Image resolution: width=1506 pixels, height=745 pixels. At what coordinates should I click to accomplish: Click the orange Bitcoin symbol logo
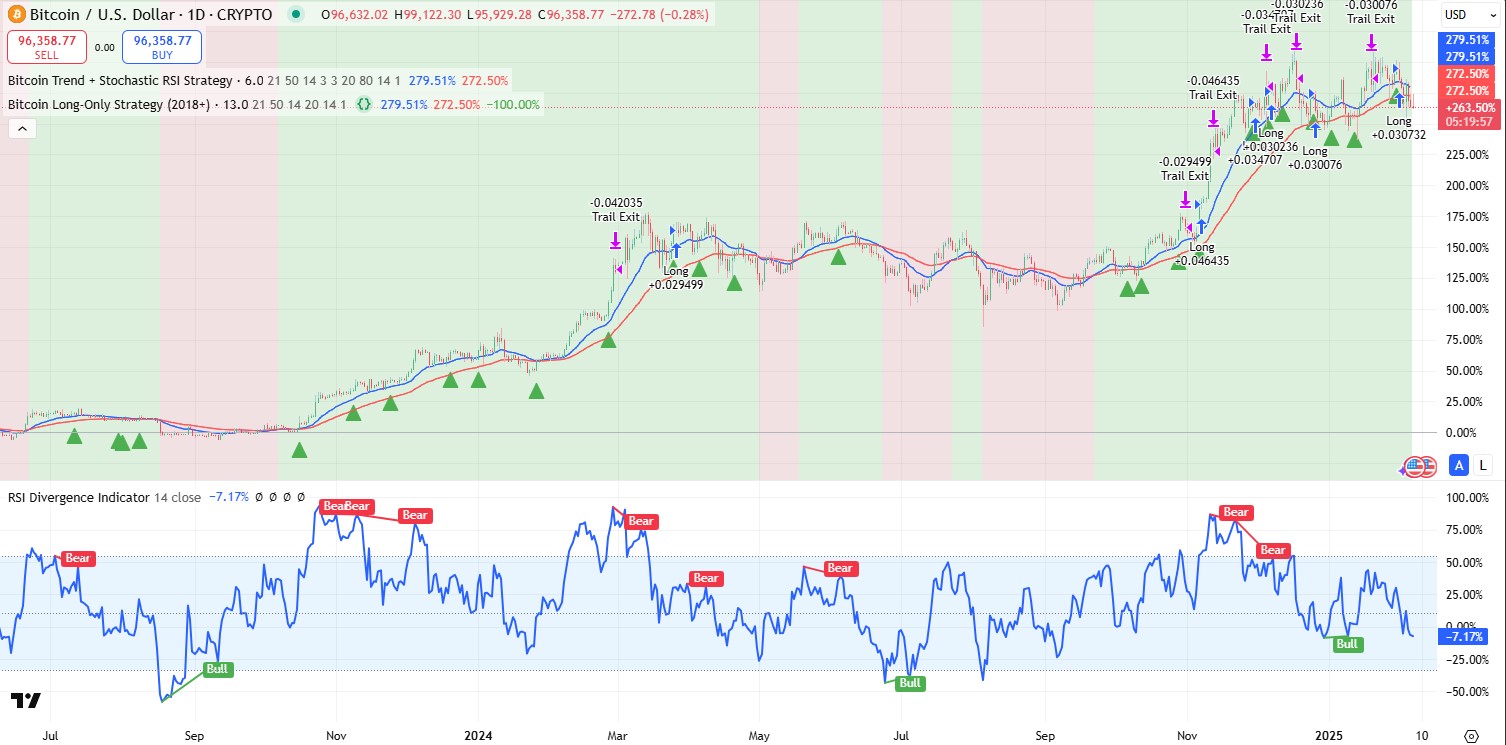point(17,15)
